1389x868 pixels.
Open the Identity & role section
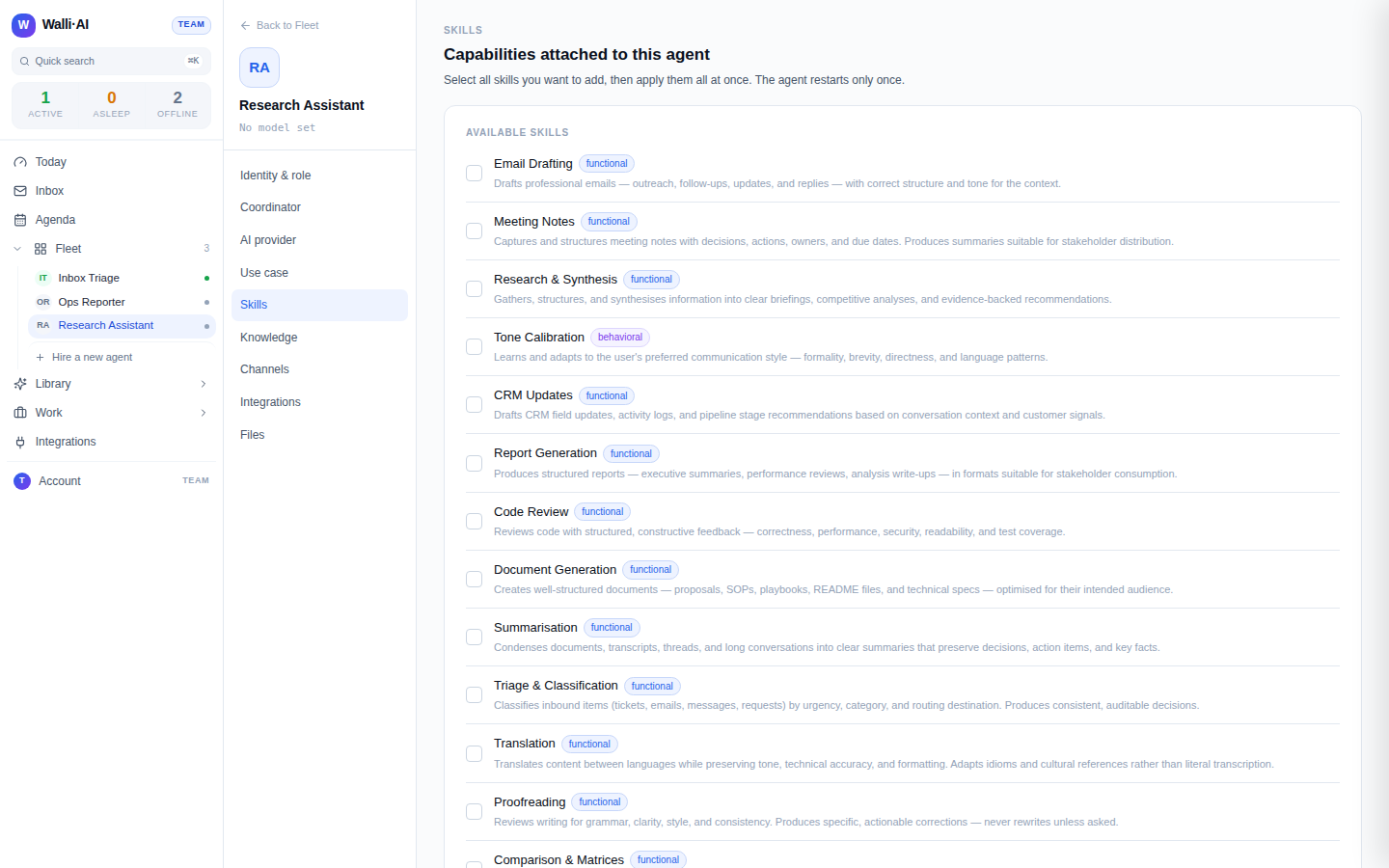point(319,176)
